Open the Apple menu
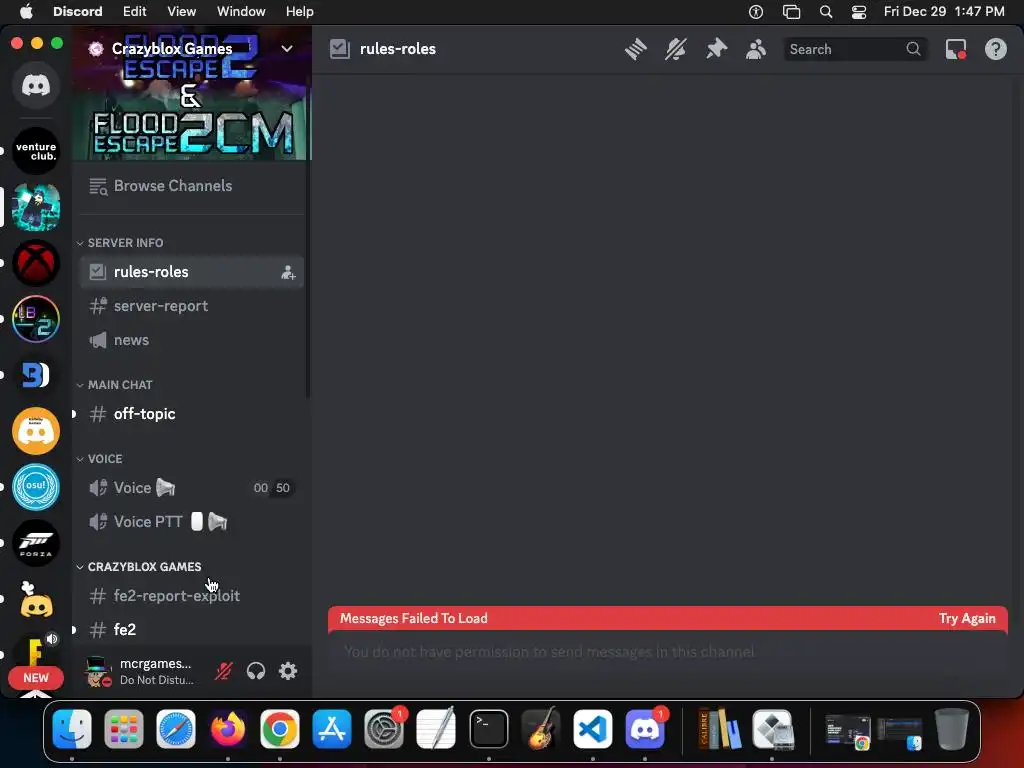 click(x=26, y=11)
